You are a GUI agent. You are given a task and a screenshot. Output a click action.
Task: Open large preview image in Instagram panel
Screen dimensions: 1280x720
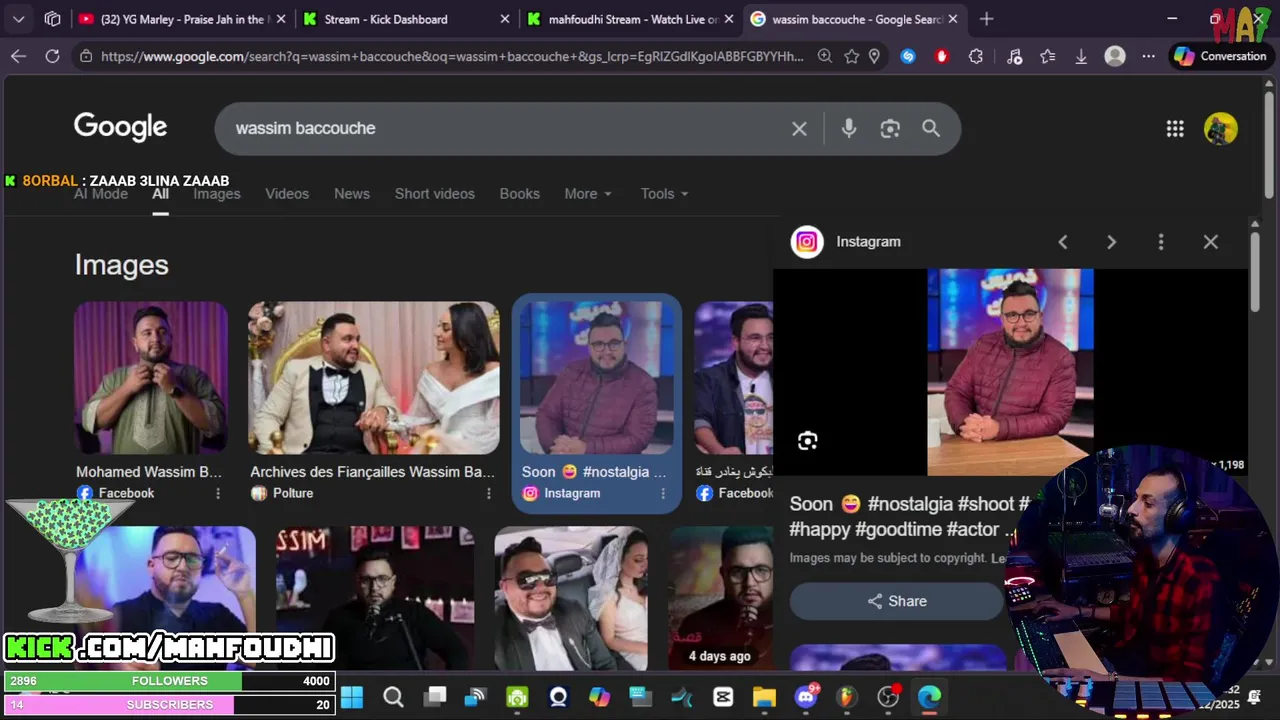click(x=1010, y=372)
